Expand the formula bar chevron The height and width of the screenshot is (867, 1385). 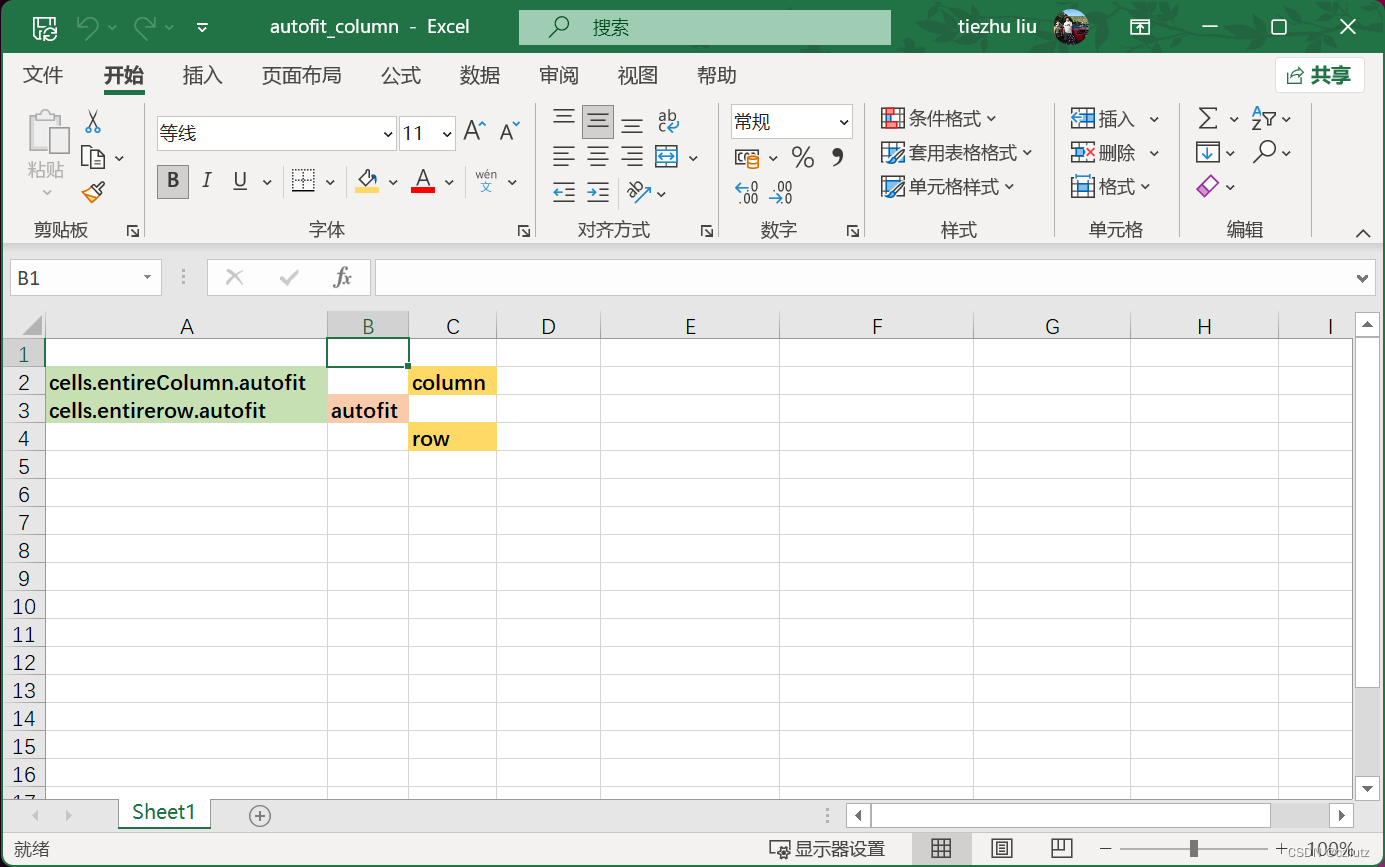(1363, 278)
